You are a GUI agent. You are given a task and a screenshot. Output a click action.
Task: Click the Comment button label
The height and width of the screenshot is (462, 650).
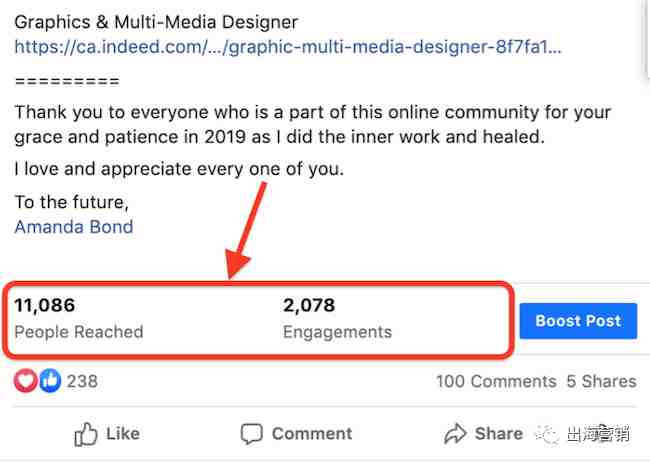tap(312, 434)
